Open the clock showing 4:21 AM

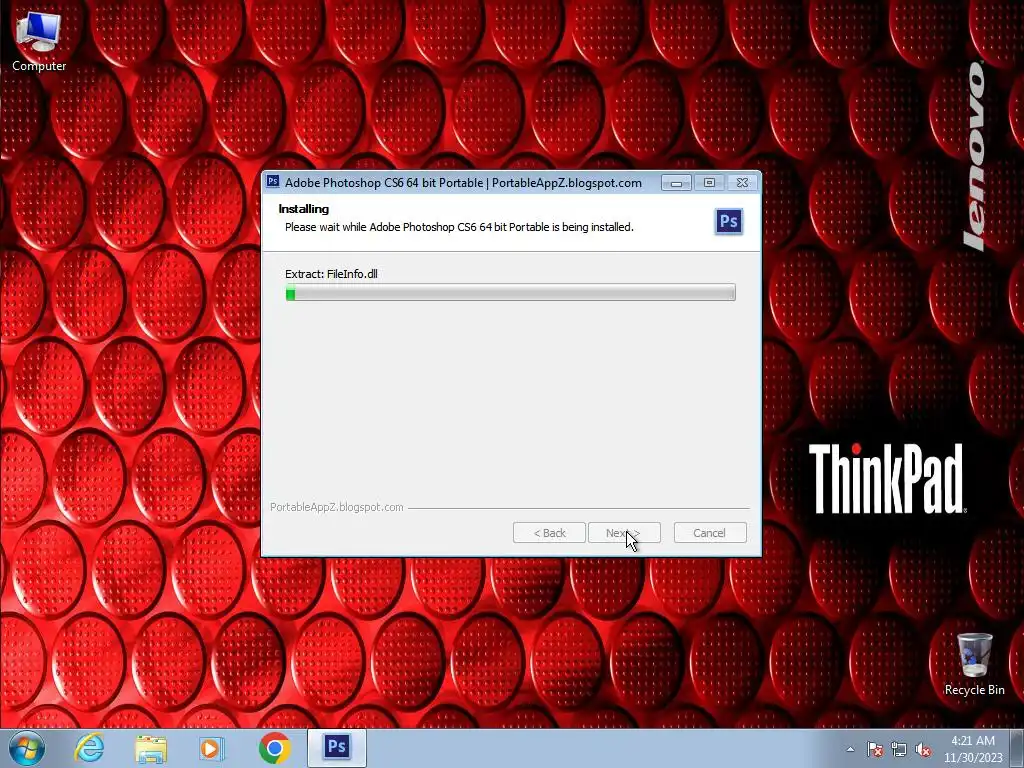point(973,749)
